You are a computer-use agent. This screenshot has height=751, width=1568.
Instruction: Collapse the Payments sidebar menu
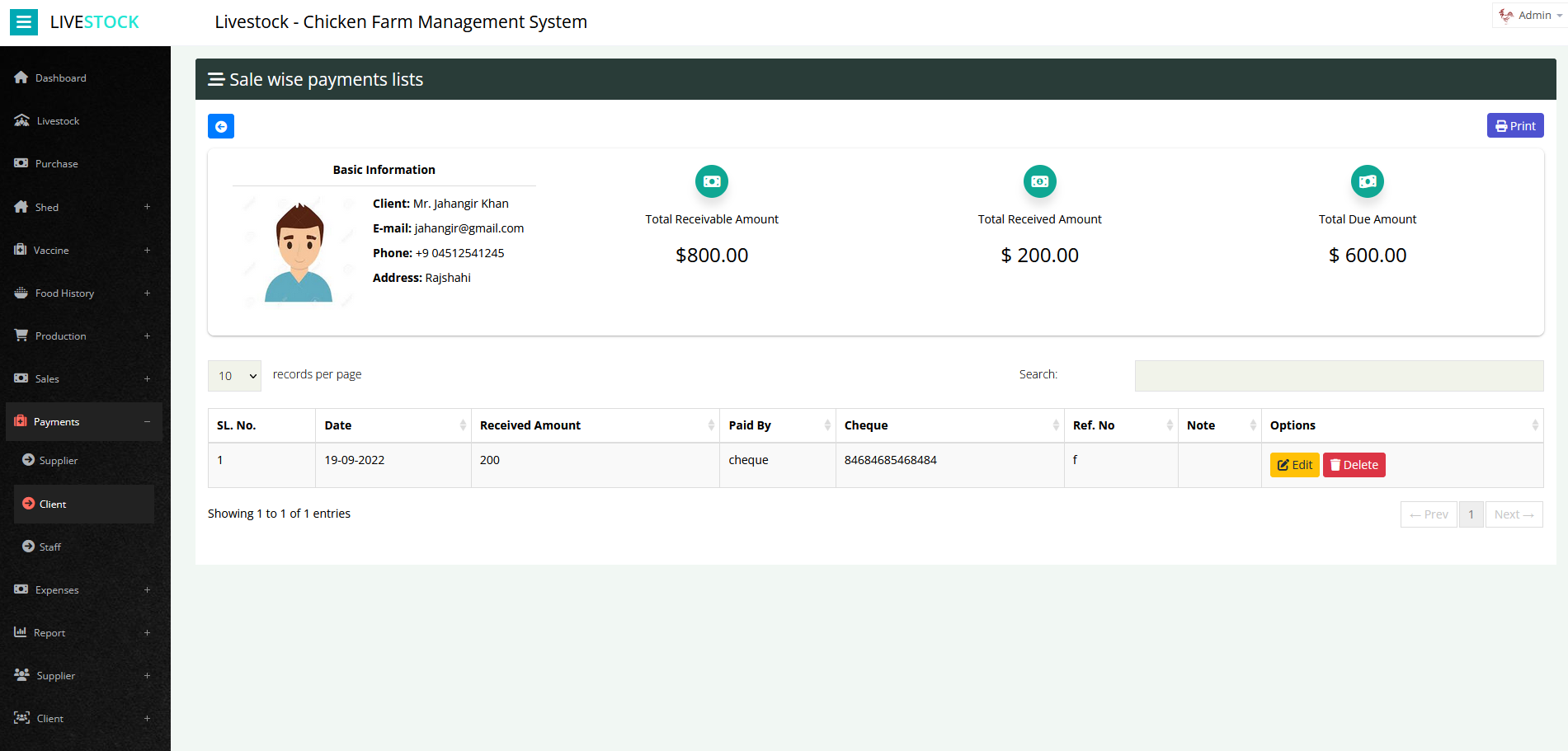click(147, 421)
